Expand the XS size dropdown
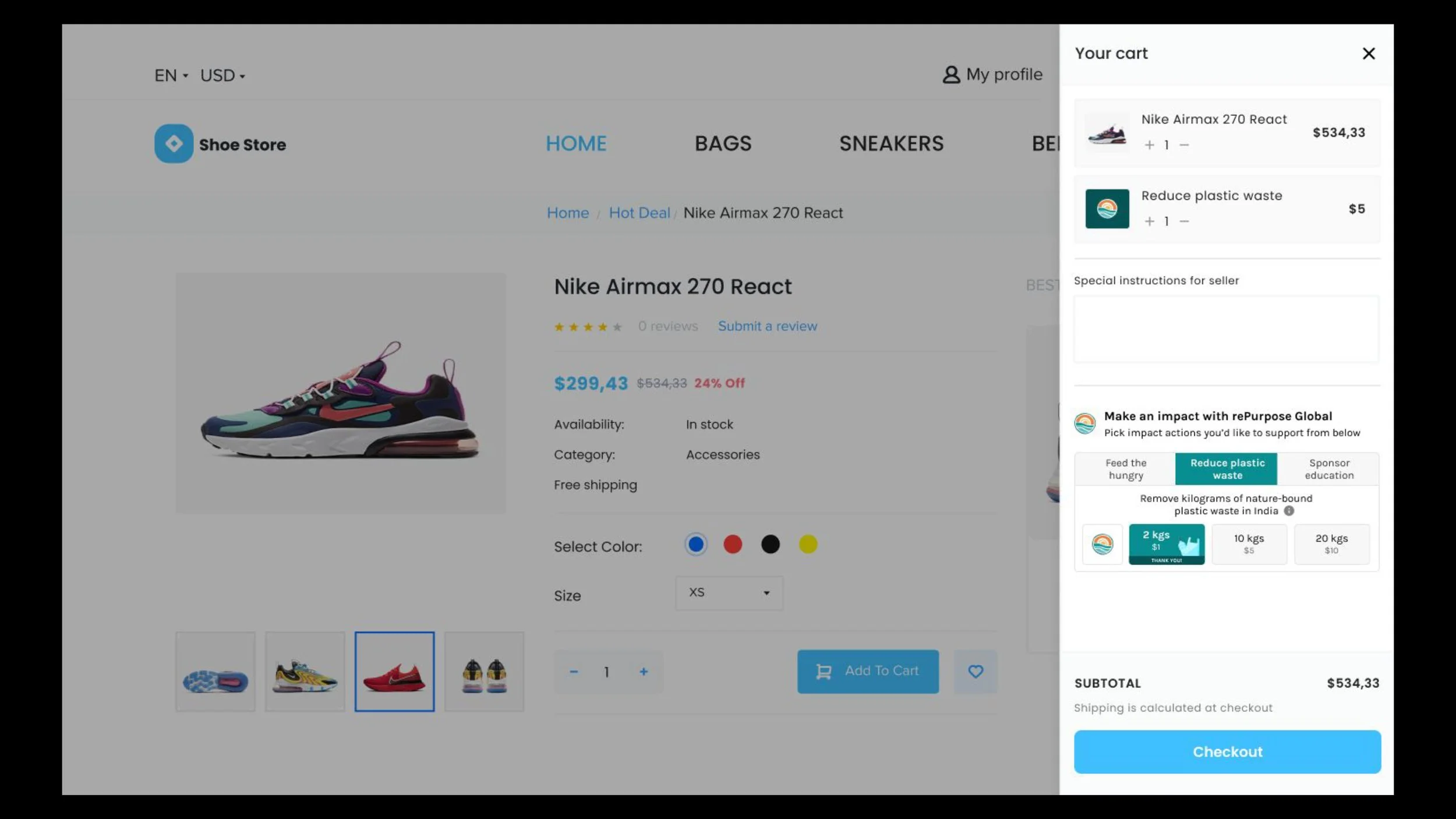Viewport: 1456px width, 819px height. pos(729,593)
